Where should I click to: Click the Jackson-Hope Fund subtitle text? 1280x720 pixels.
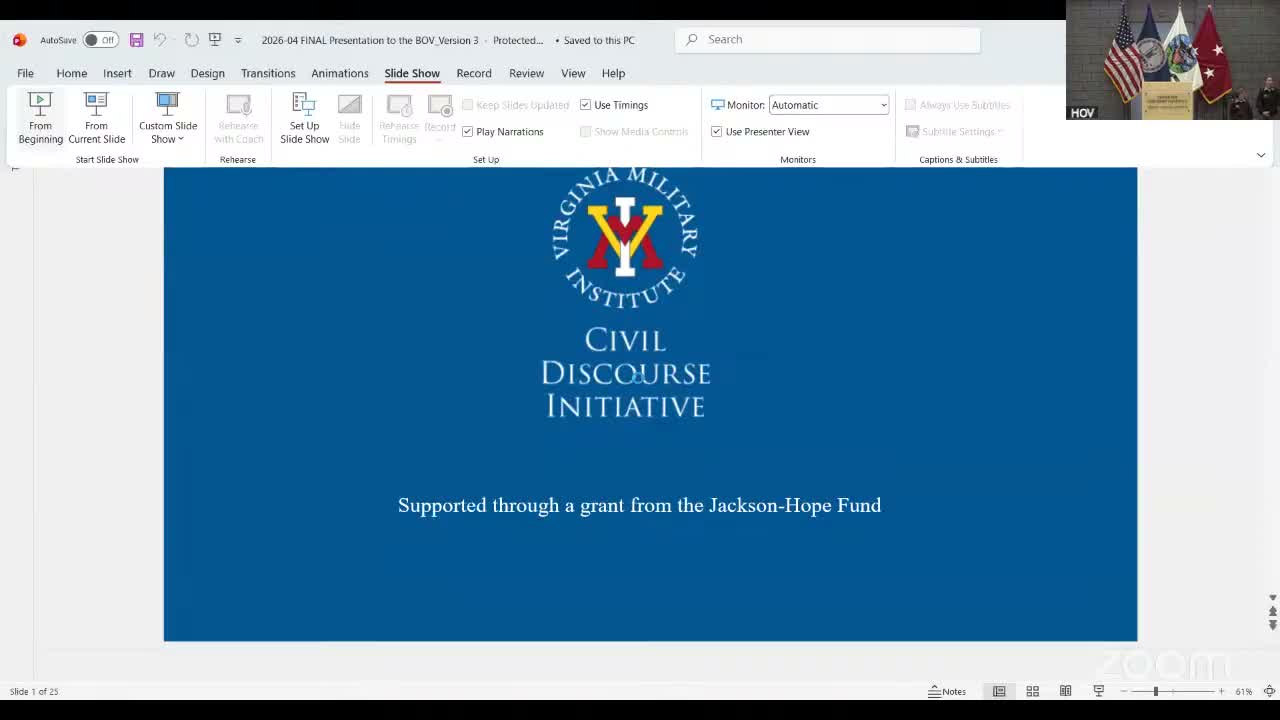pyautogui.click(x=639, y=506)
